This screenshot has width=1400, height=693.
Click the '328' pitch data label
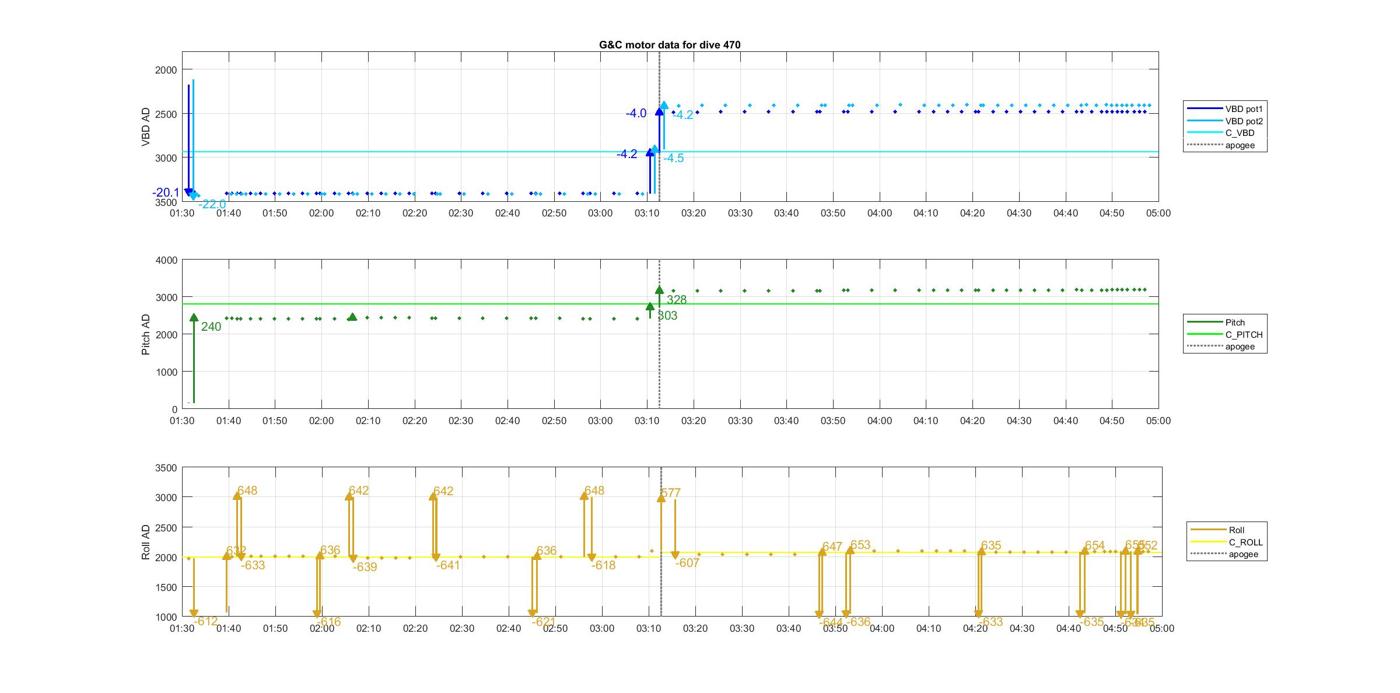click(x=676, y=300)
